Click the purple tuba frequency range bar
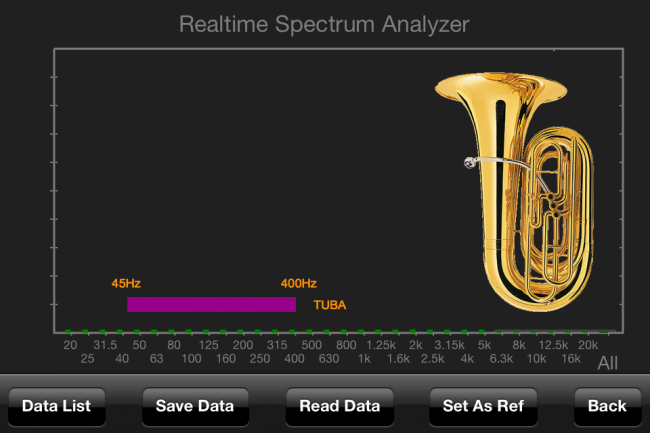 211,304
